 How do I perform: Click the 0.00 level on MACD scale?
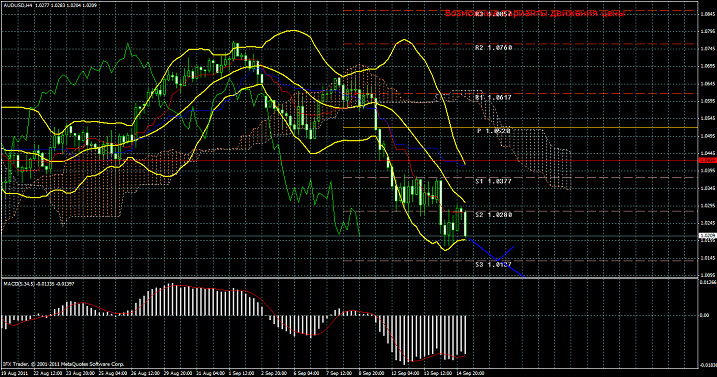click(x=705, y=315)
